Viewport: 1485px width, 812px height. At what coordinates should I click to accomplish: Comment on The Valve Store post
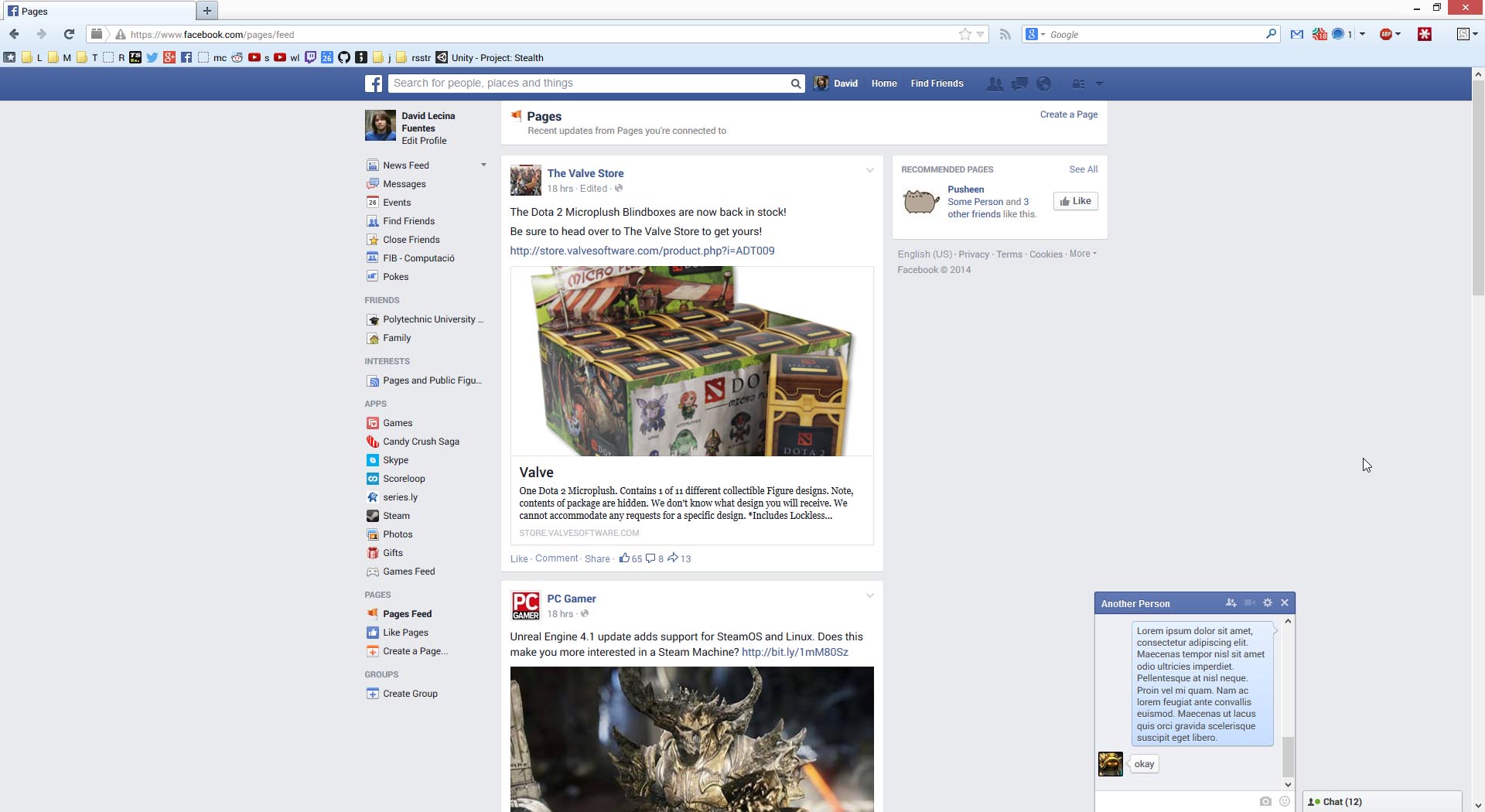coord(556,558)
